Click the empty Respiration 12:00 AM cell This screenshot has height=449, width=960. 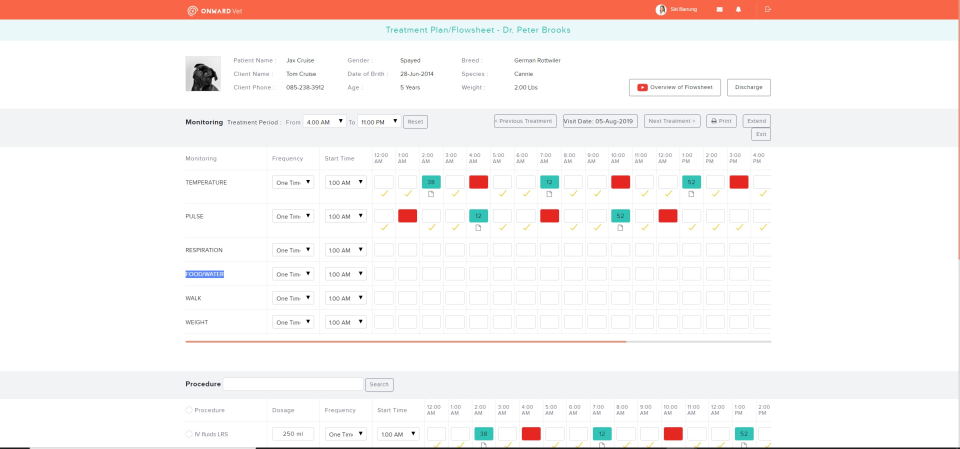pos(383,250)
